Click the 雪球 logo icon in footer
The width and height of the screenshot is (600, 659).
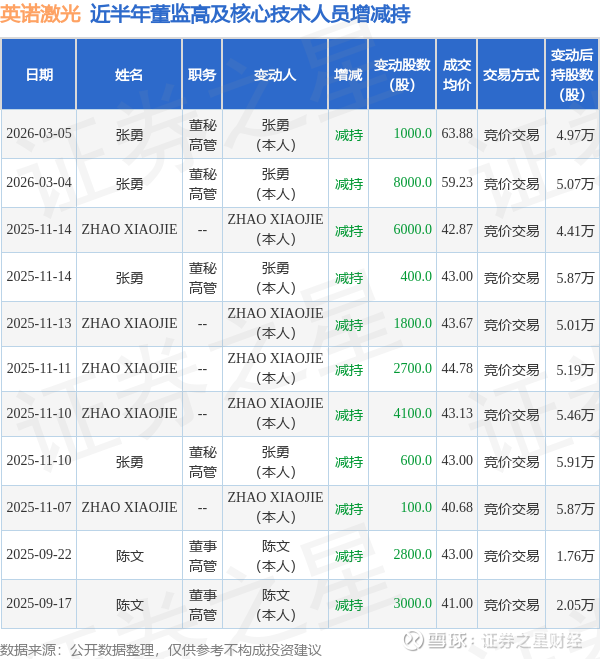click(413, 641)
